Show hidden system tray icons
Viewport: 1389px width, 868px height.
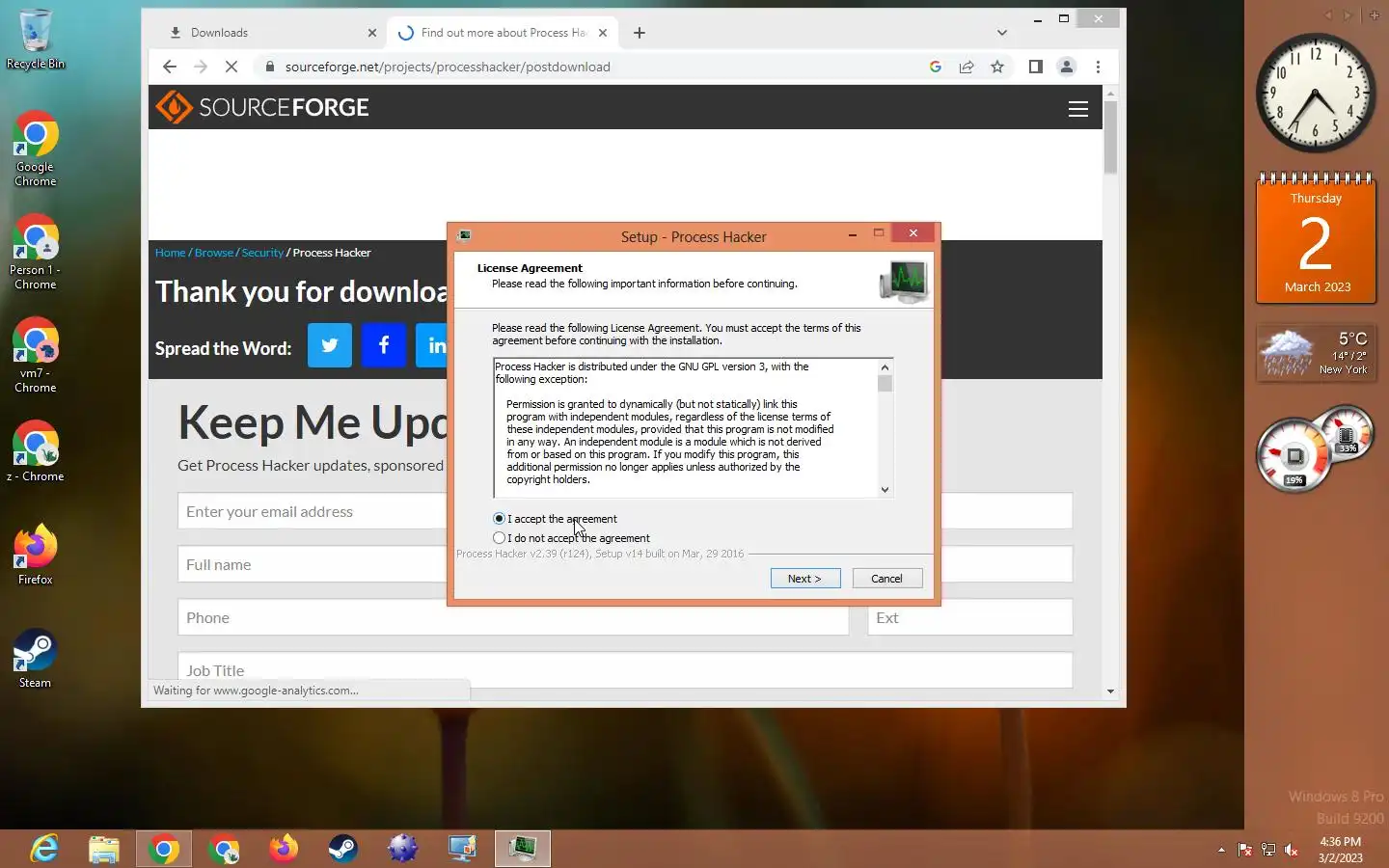pyautogui.click(x=1221, y=850)
